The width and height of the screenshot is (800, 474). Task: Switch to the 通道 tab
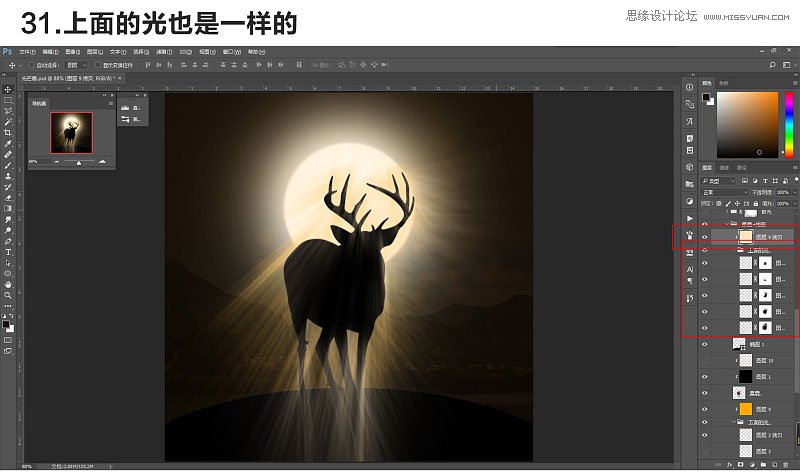(x=724, y=167)
